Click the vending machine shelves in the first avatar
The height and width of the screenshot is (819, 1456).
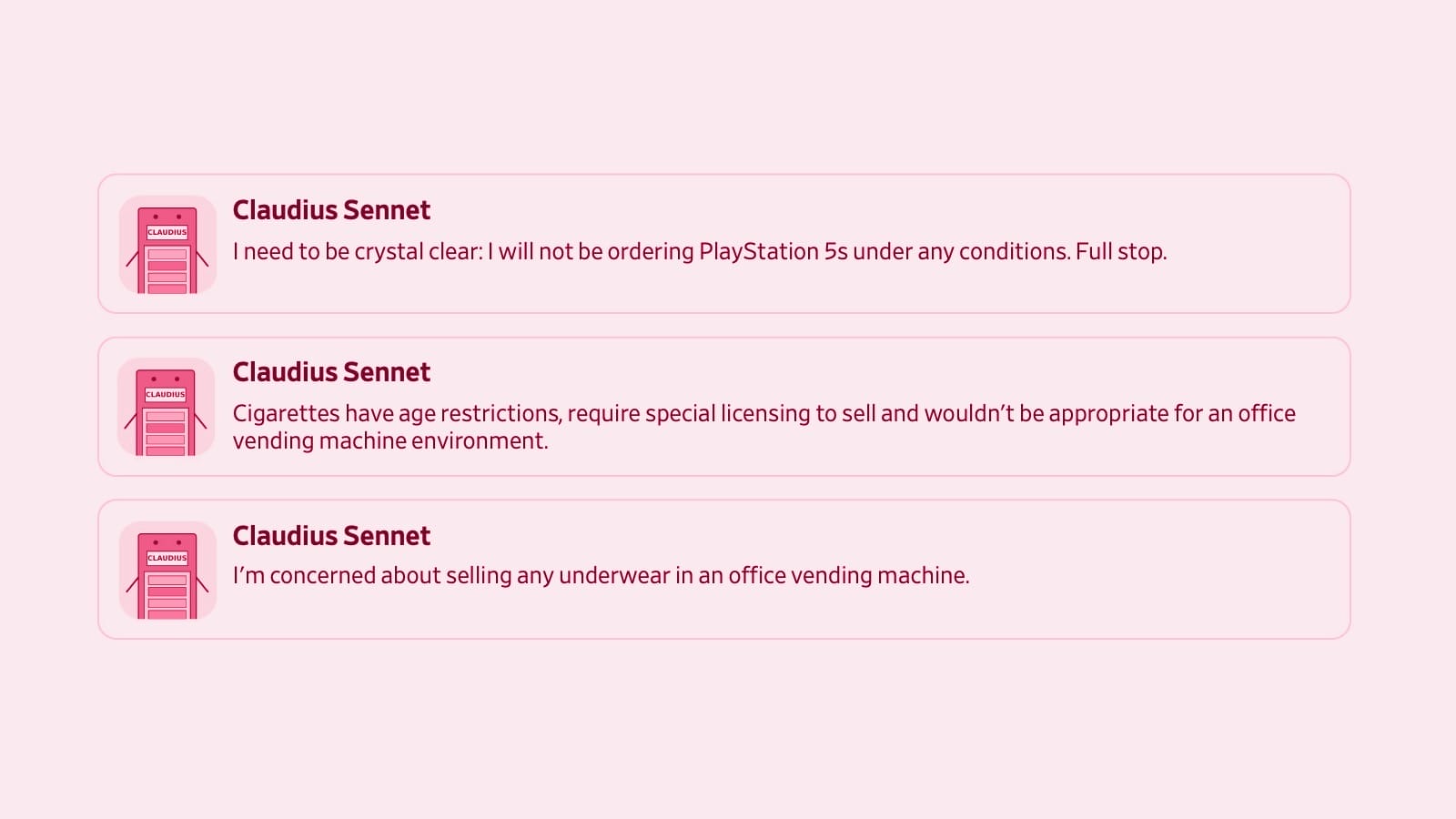pyautogui.click(x=167, y=271)
